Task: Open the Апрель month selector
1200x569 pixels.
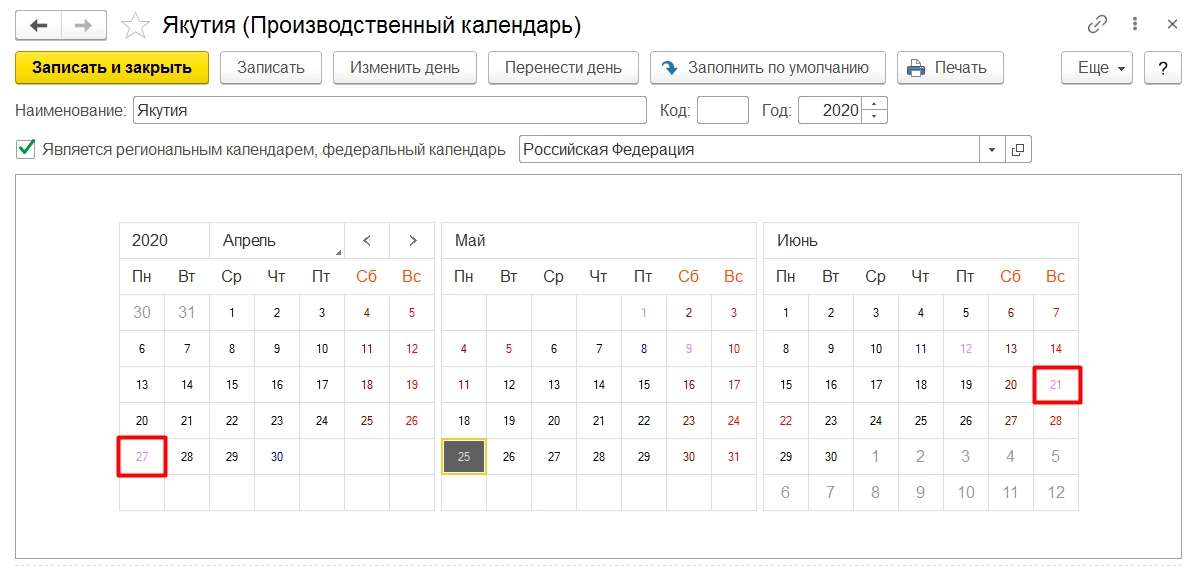Action: tap(277, 240)
